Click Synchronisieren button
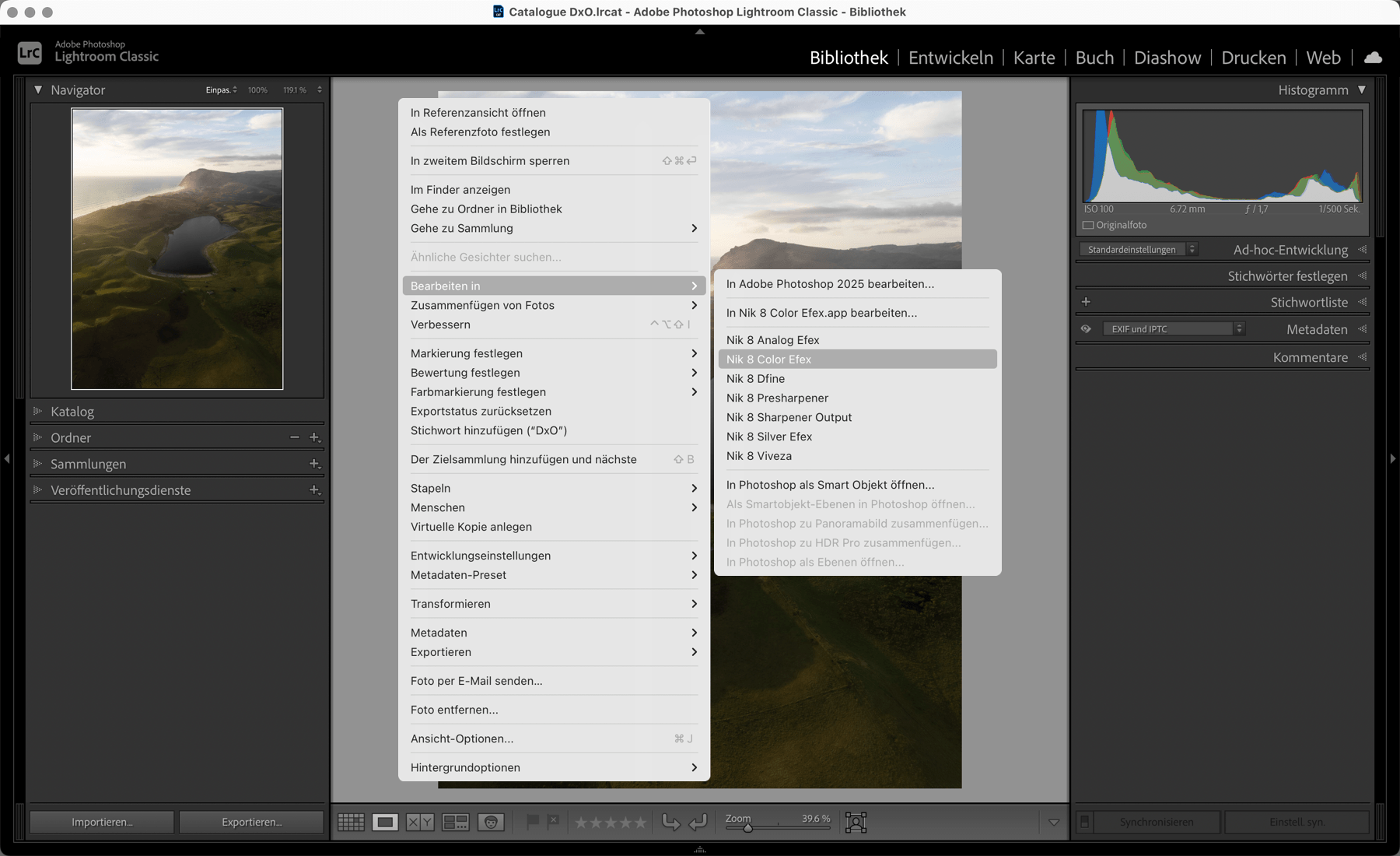This screenshot has height=856, width=1400. [x=1157, y=822]
